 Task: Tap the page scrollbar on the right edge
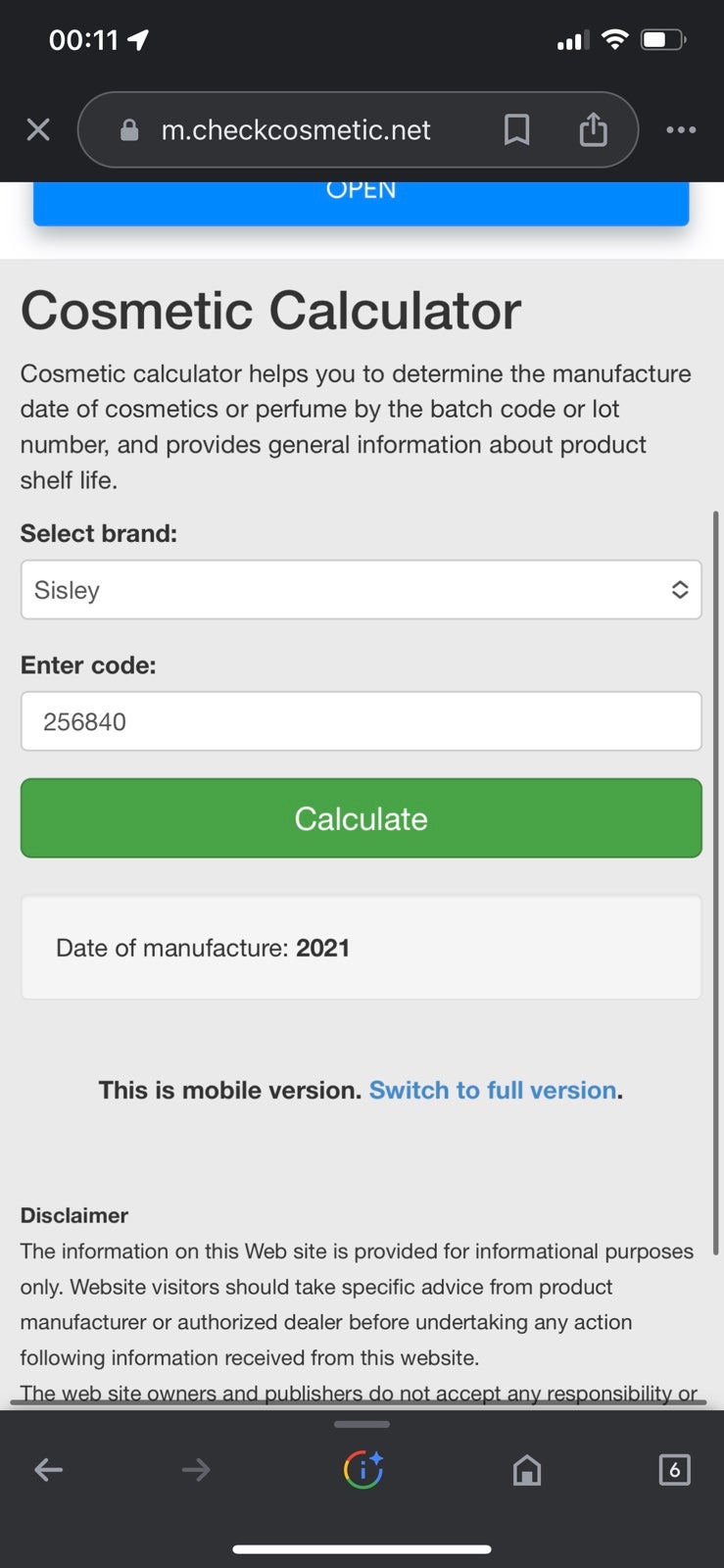716,882
